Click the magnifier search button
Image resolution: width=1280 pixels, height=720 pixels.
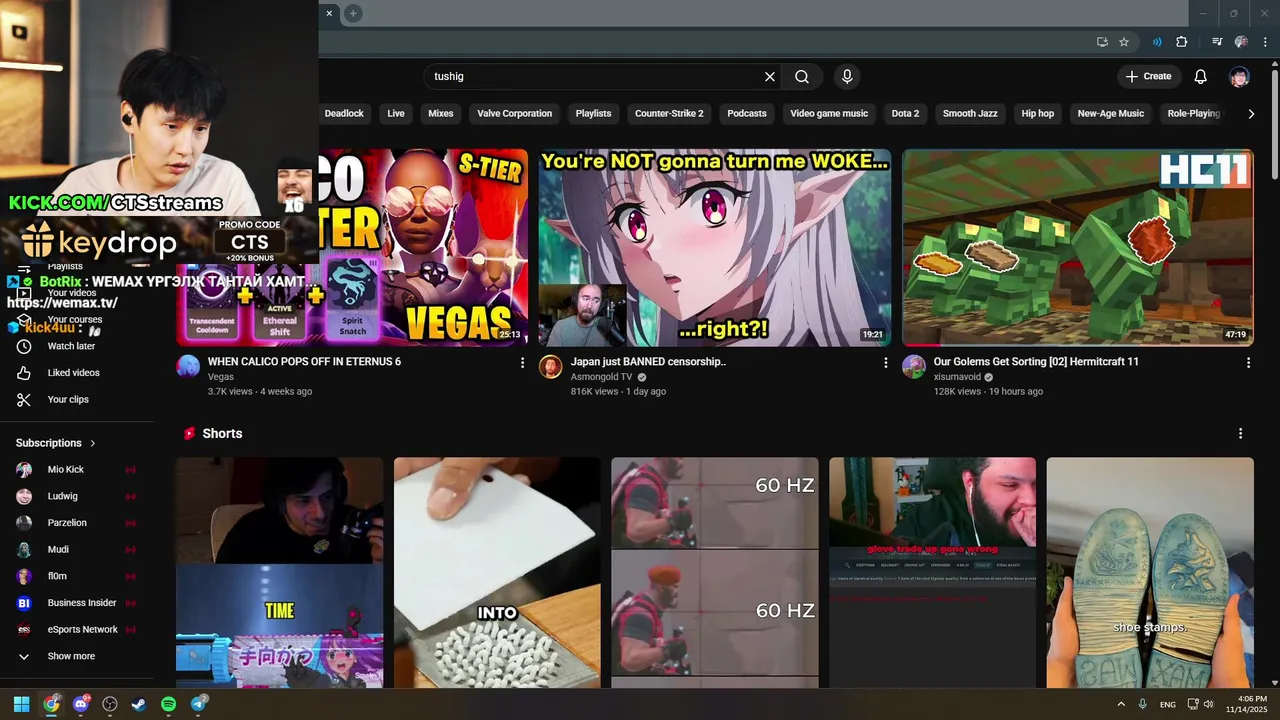tap(802, 76)
